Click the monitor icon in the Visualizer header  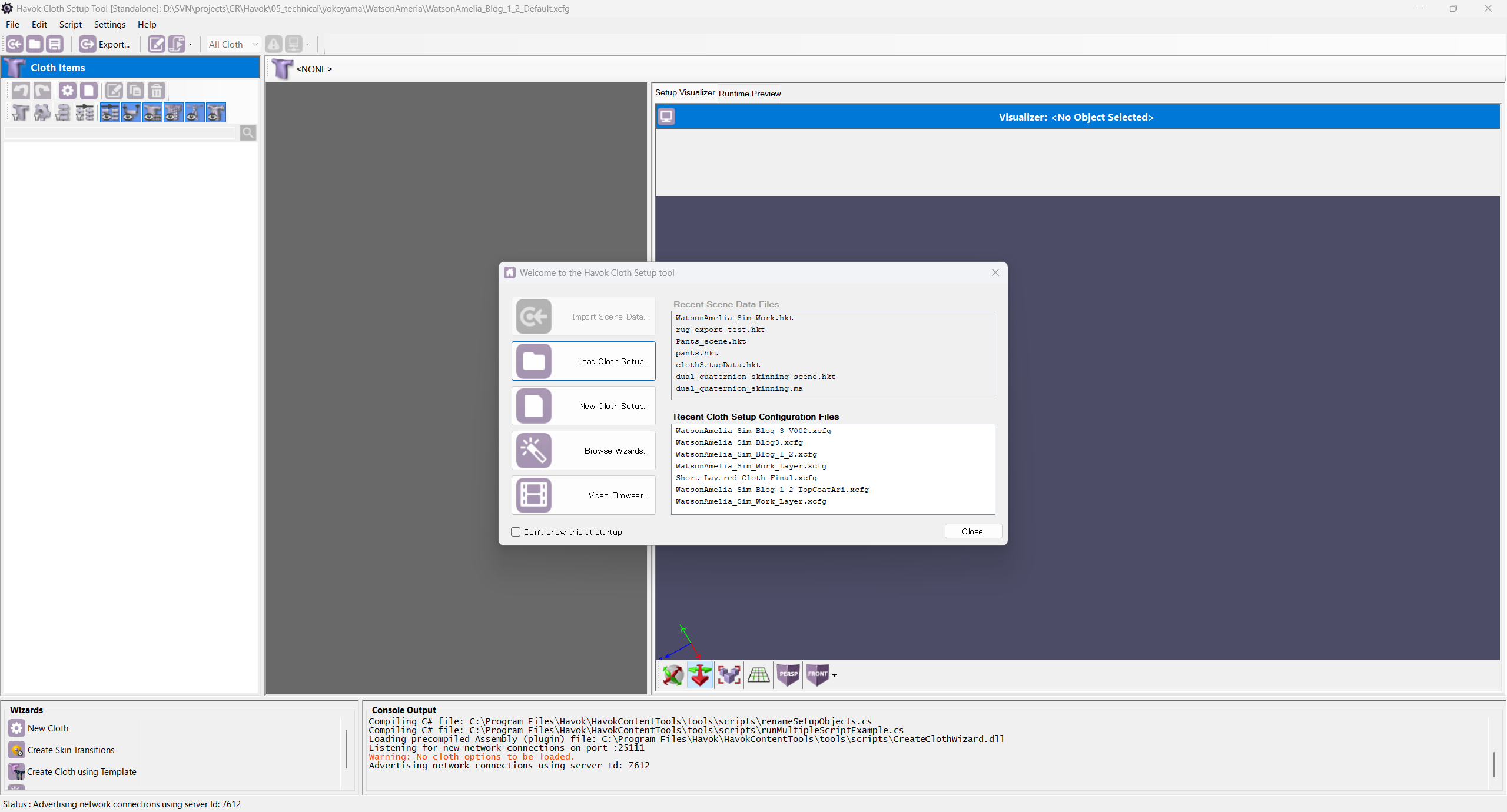(666, 117)
